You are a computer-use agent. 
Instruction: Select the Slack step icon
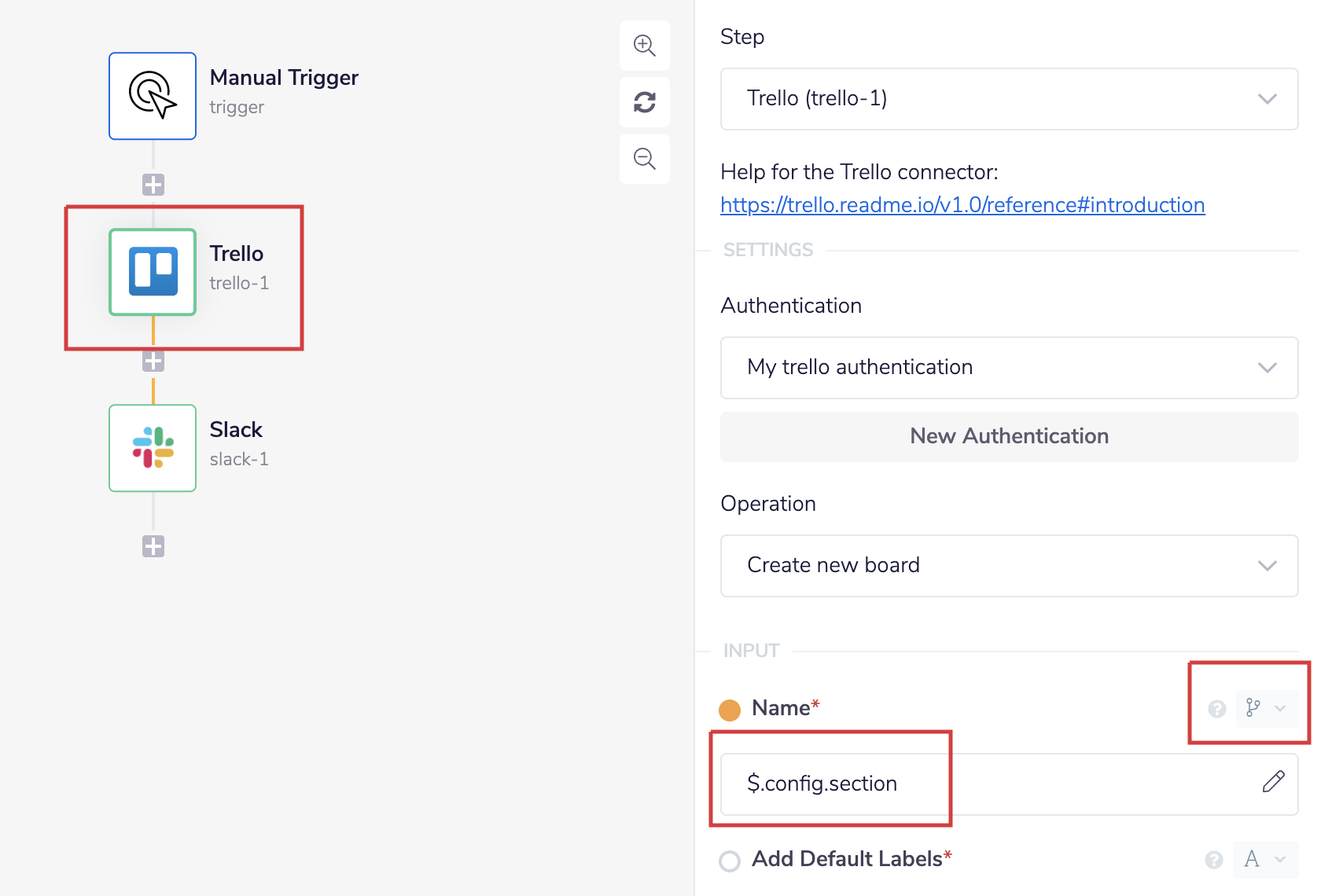(x=153, y=448)
